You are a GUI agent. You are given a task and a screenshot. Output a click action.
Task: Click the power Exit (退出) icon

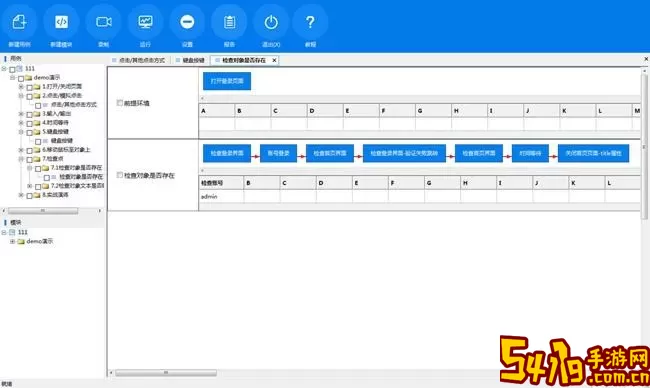pyautogui.click(x=271, y=22)
